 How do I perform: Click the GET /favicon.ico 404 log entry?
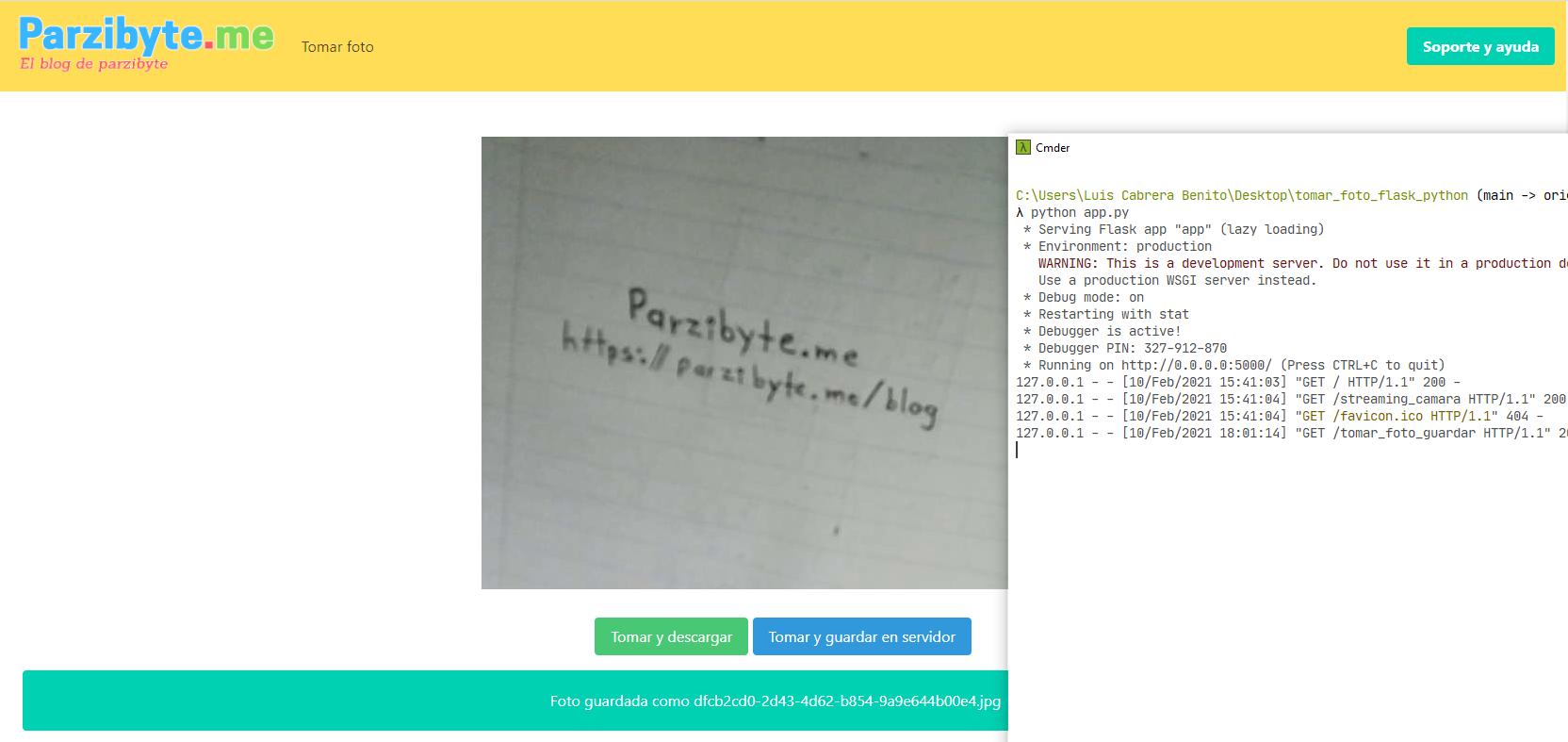coord(1280,416)
